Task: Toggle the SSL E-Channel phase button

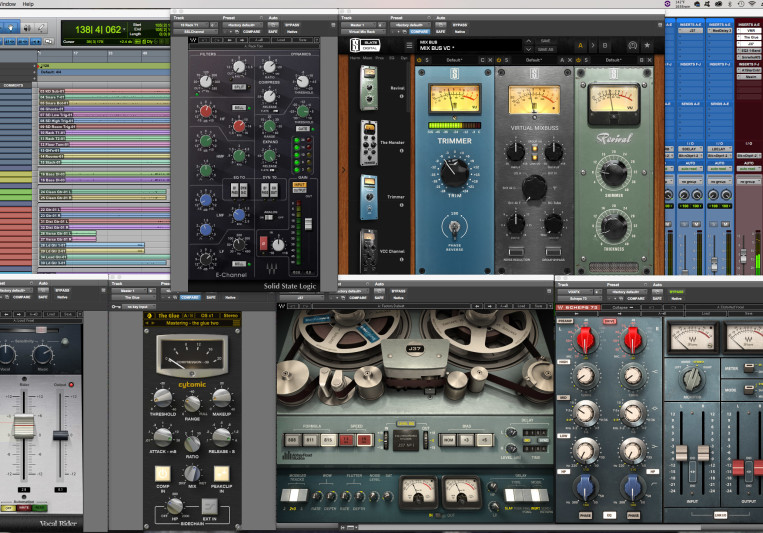Action: click(263, 243)
